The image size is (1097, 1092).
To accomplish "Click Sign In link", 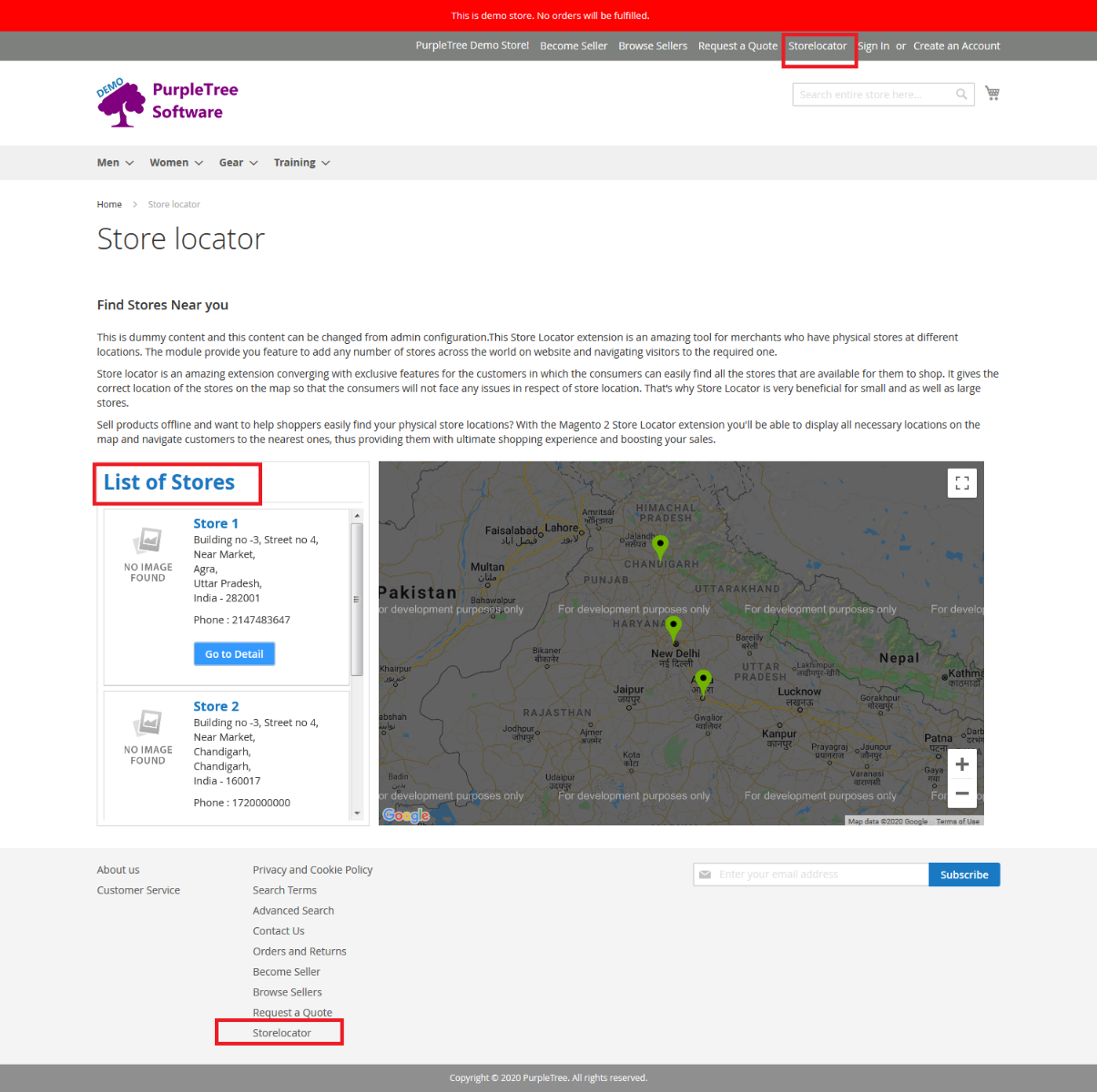I will (873, 45).
